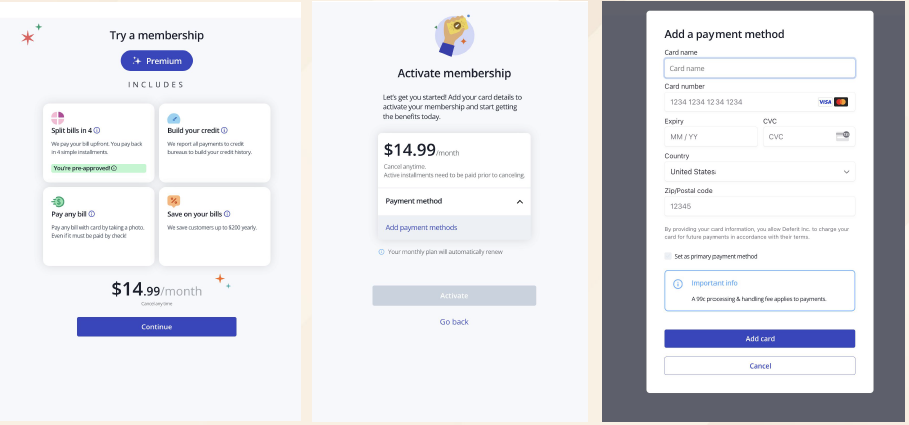
Task: Click the CVC card icon in CVC field
Action: [842, 136]
